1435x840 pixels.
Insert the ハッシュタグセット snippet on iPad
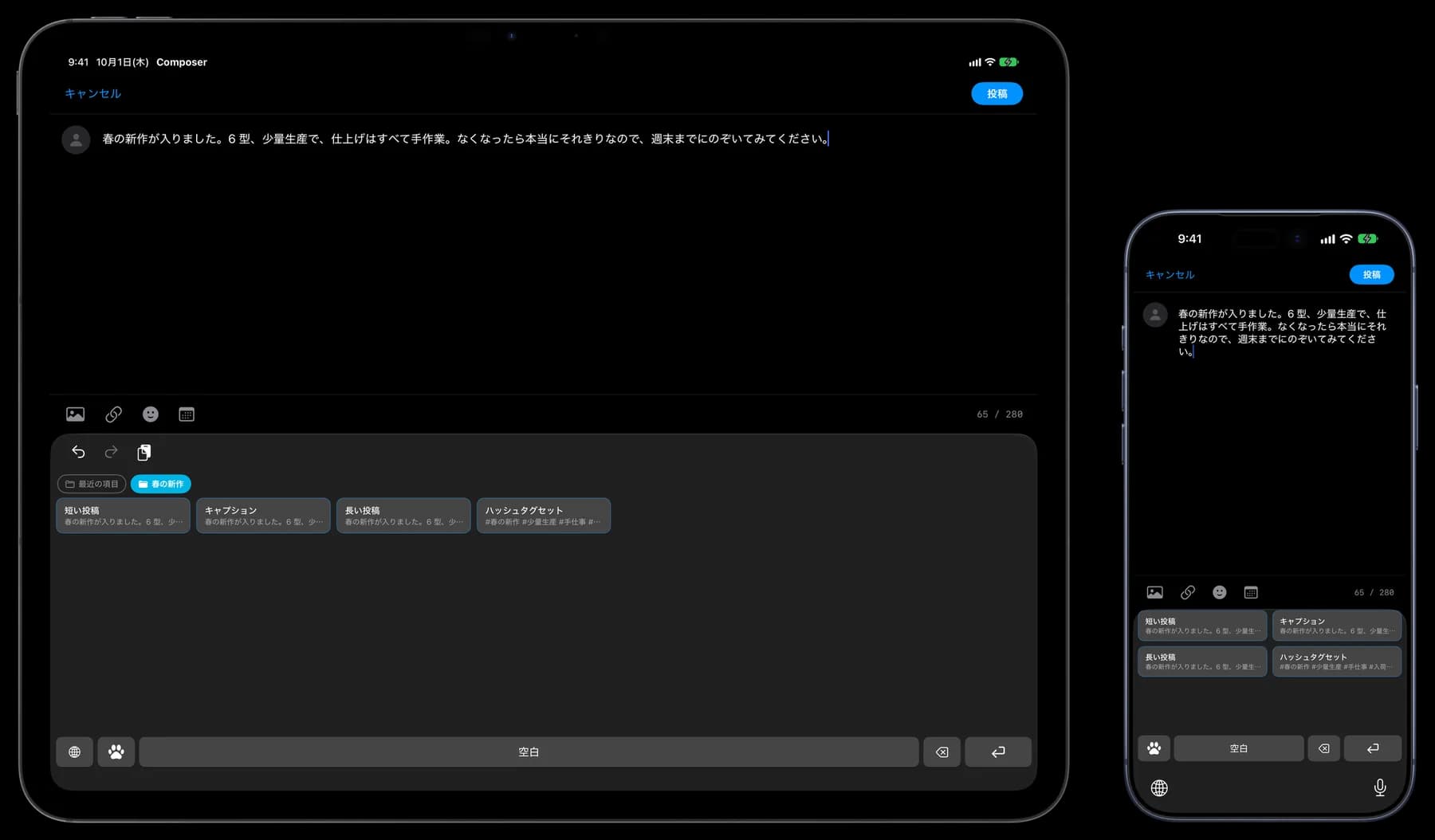[x=544, y=516]
